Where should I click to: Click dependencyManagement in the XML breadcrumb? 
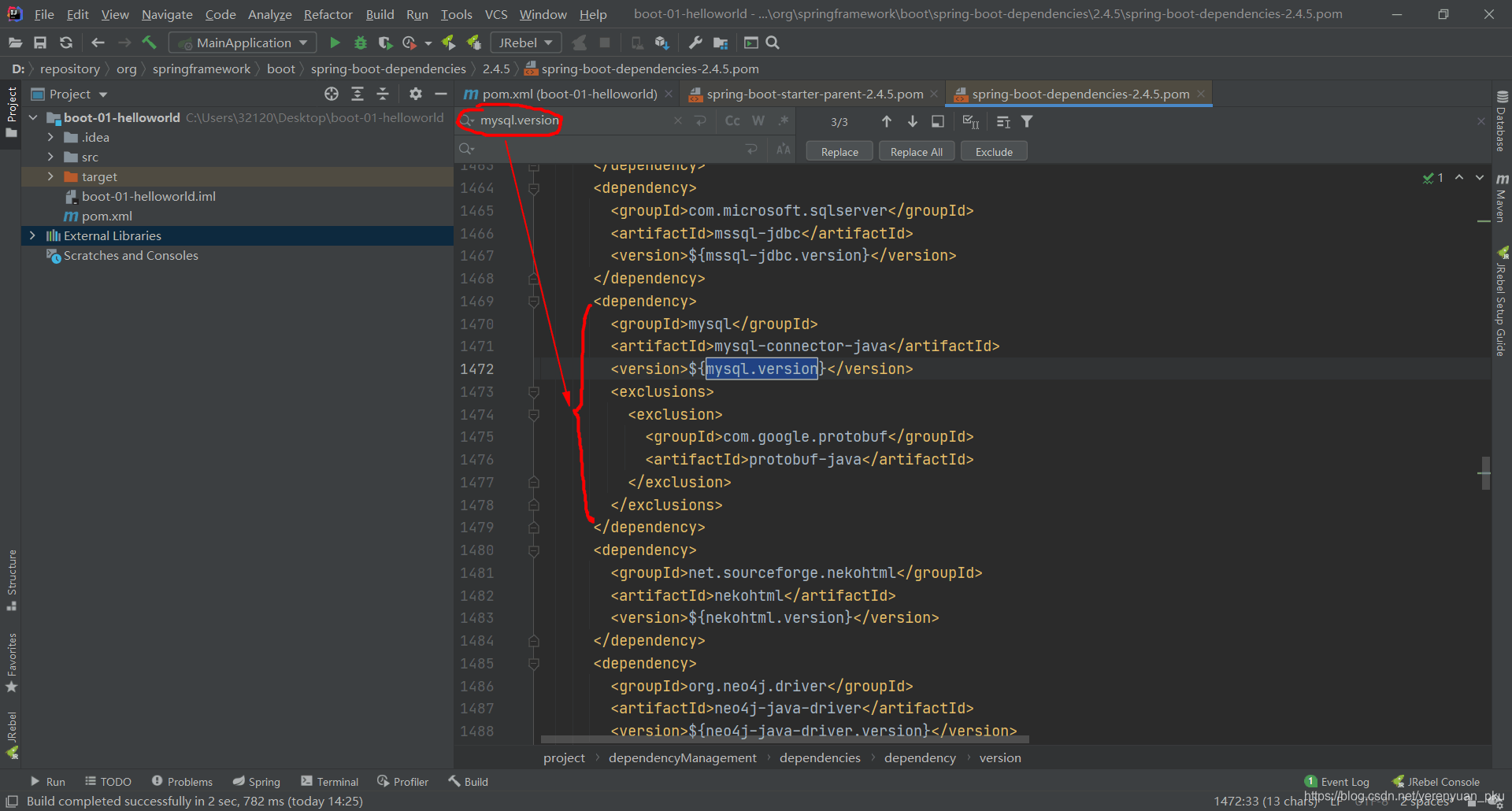682,757
